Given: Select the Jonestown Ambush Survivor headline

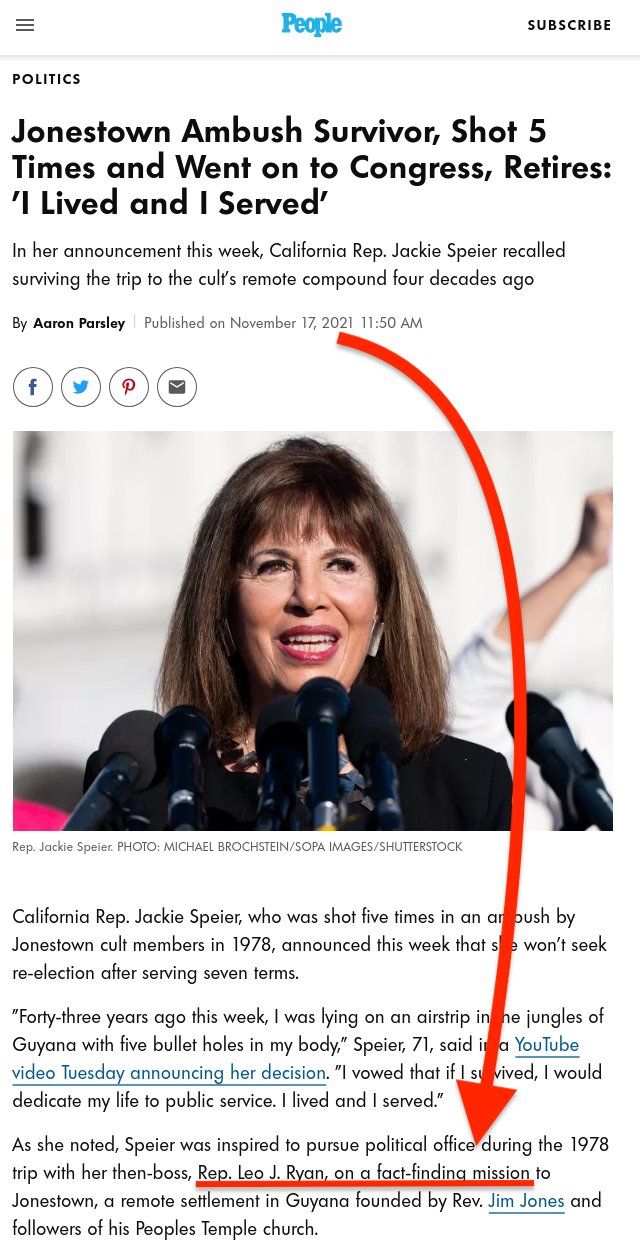Looking at the screenshot, I should tap(312, 167).
